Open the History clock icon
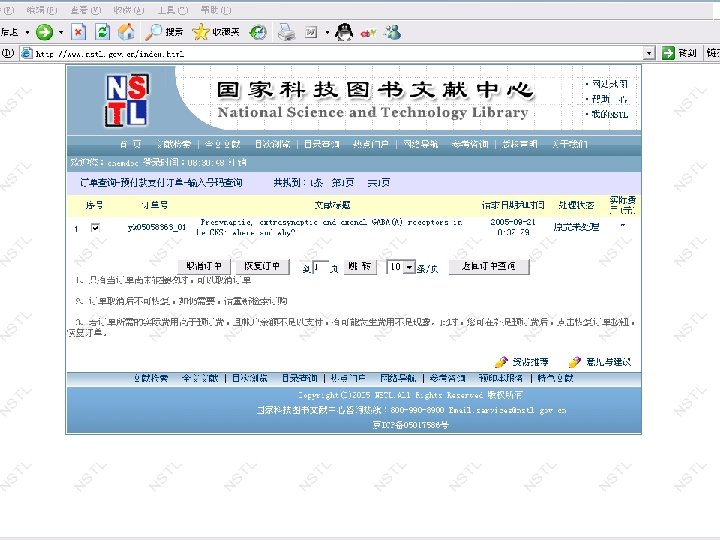720x540 pixels. (258, 32)
